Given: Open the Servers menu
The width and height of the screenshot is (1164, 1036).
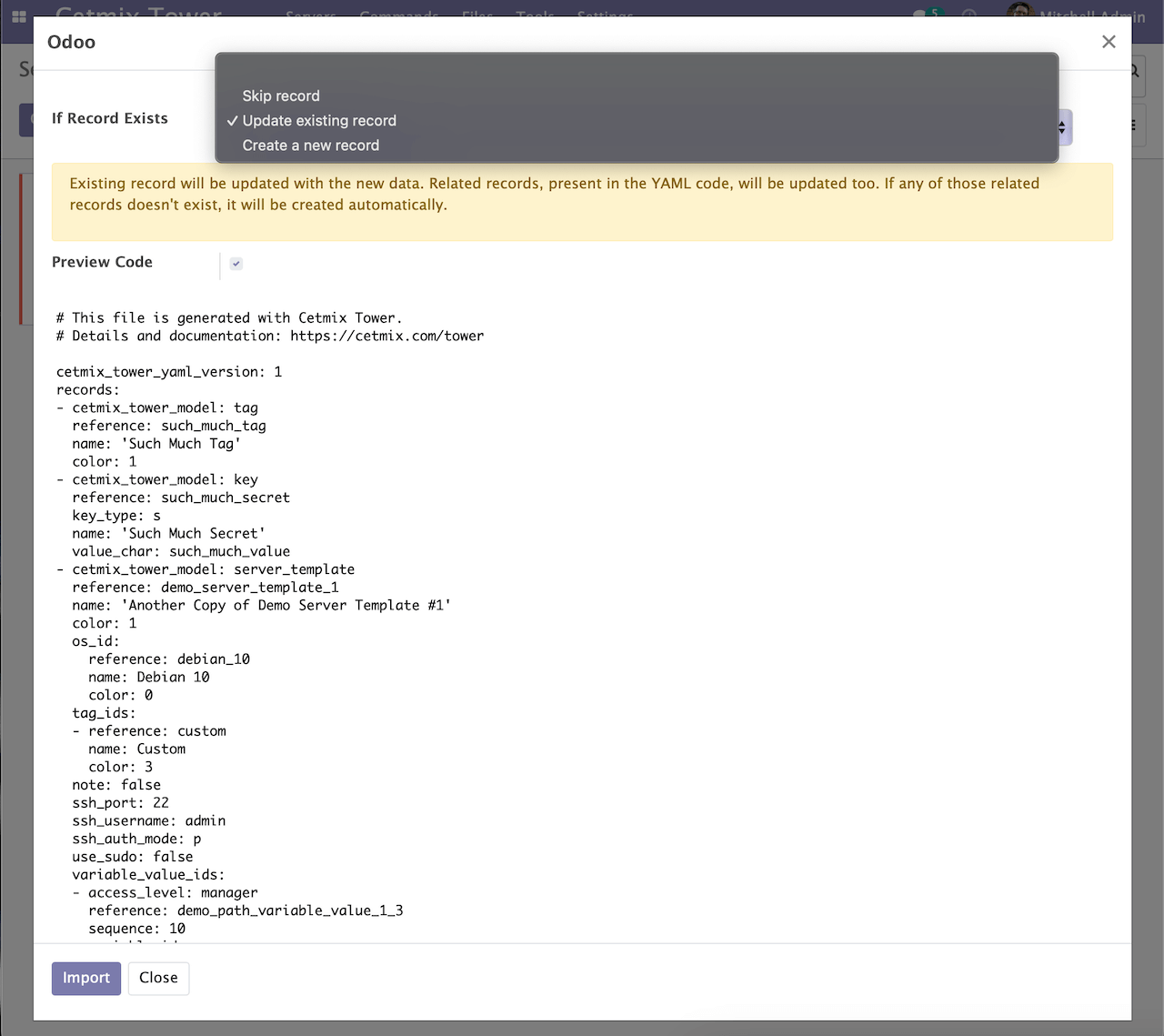Looking at the screenshot, I should click(310, 16).
